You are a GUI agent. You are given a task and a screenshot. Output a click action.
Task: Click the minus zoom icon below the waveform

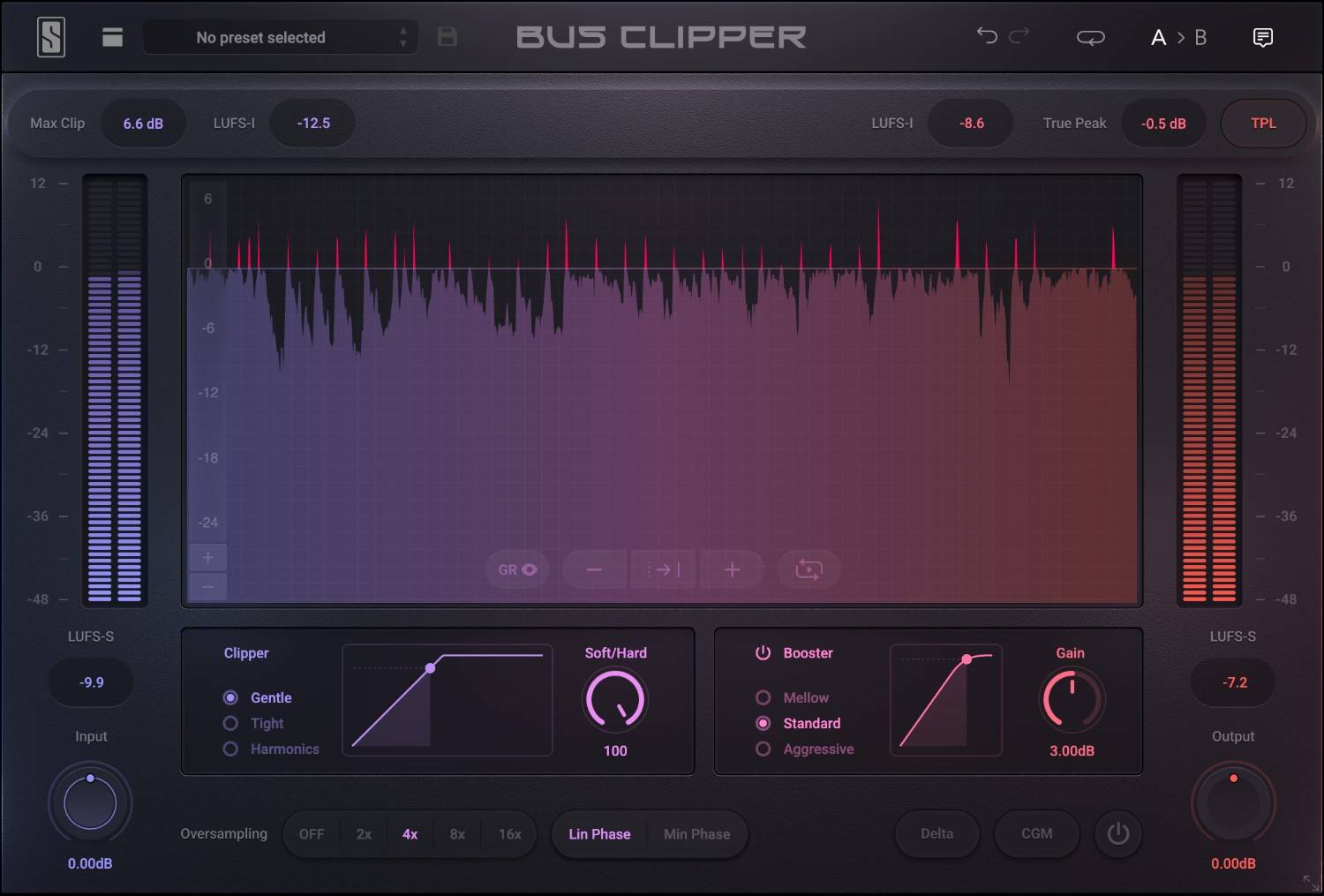[x=594, y=569]
